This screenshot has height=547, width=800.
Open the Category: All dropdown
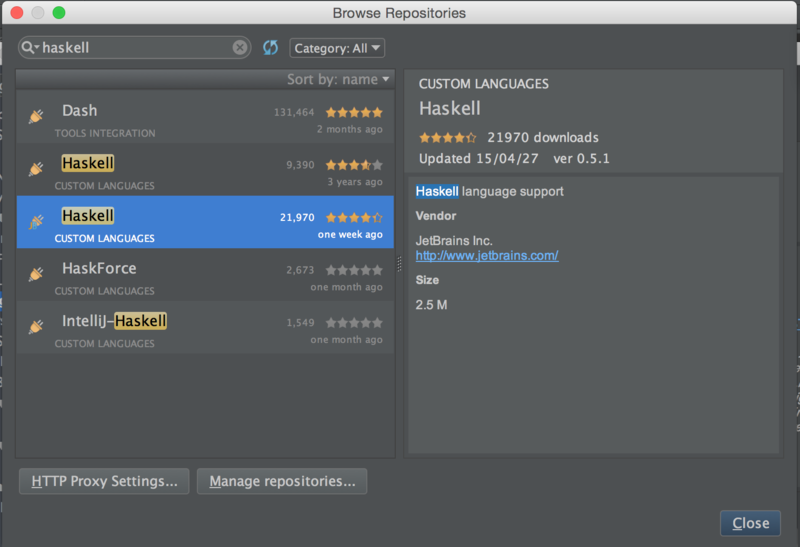(x=337, y=48)
